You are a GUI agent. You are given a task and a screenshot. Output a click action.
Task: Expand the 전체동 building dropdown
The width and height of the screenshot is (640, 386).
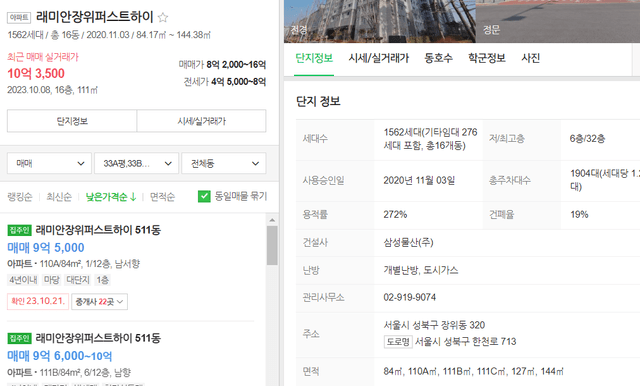click(224, 164)
